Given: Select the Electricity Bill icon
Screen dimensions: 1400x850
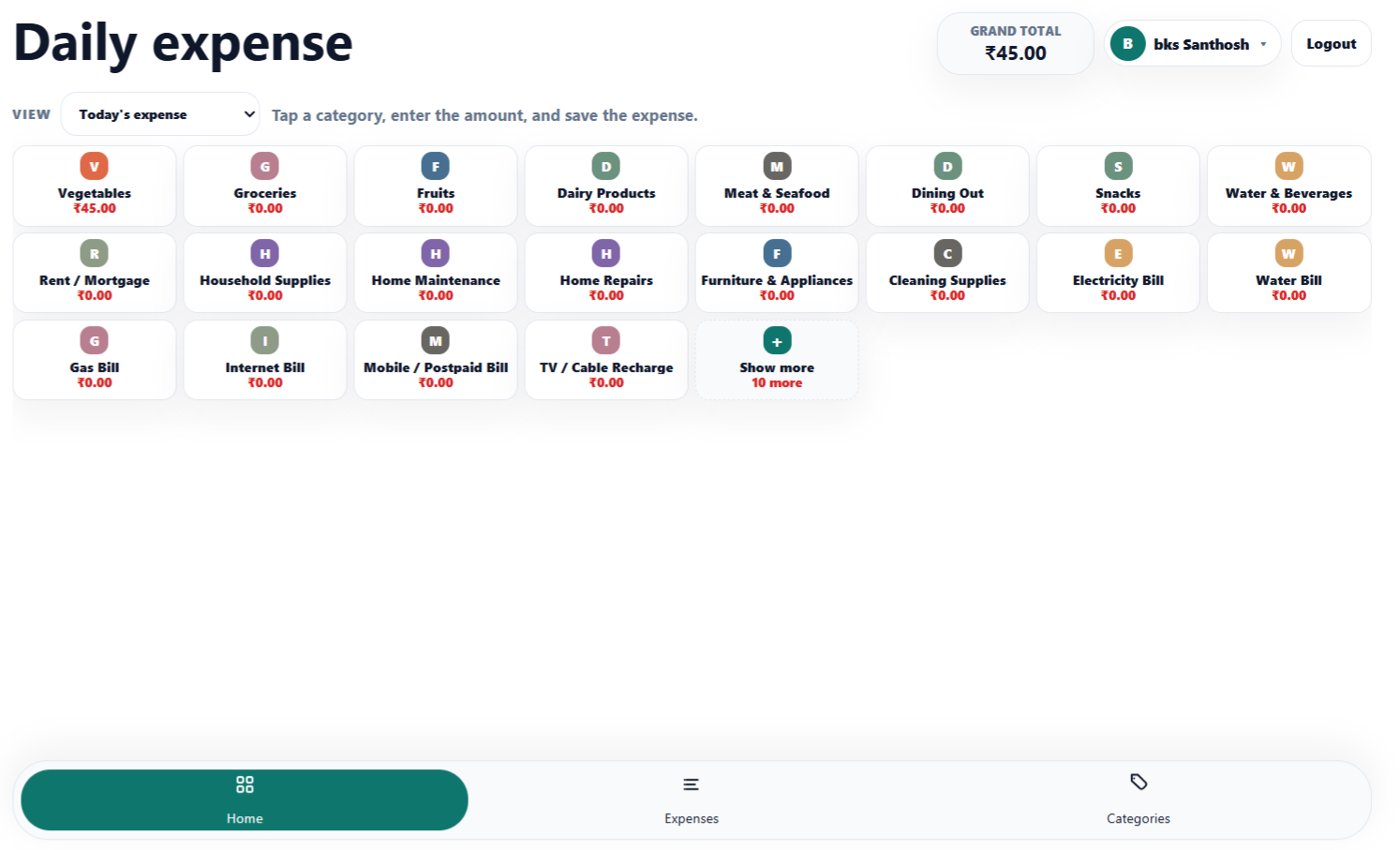Looking at the screenshot, I should 1117,253.
